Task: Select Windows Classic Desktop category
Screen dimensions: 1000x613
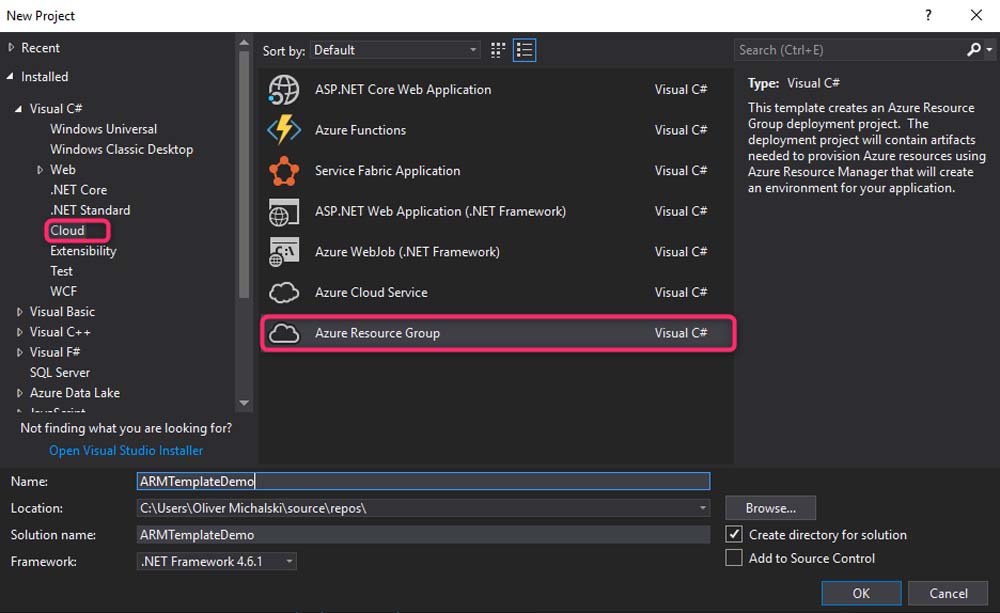Action: (121, 149)
